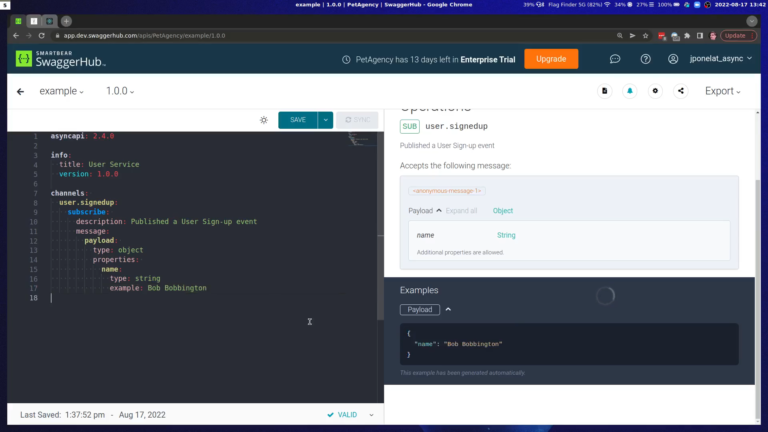Click the Last Saved timestamp text
This screenshot has height=432, width=768.
click(93, 415)
